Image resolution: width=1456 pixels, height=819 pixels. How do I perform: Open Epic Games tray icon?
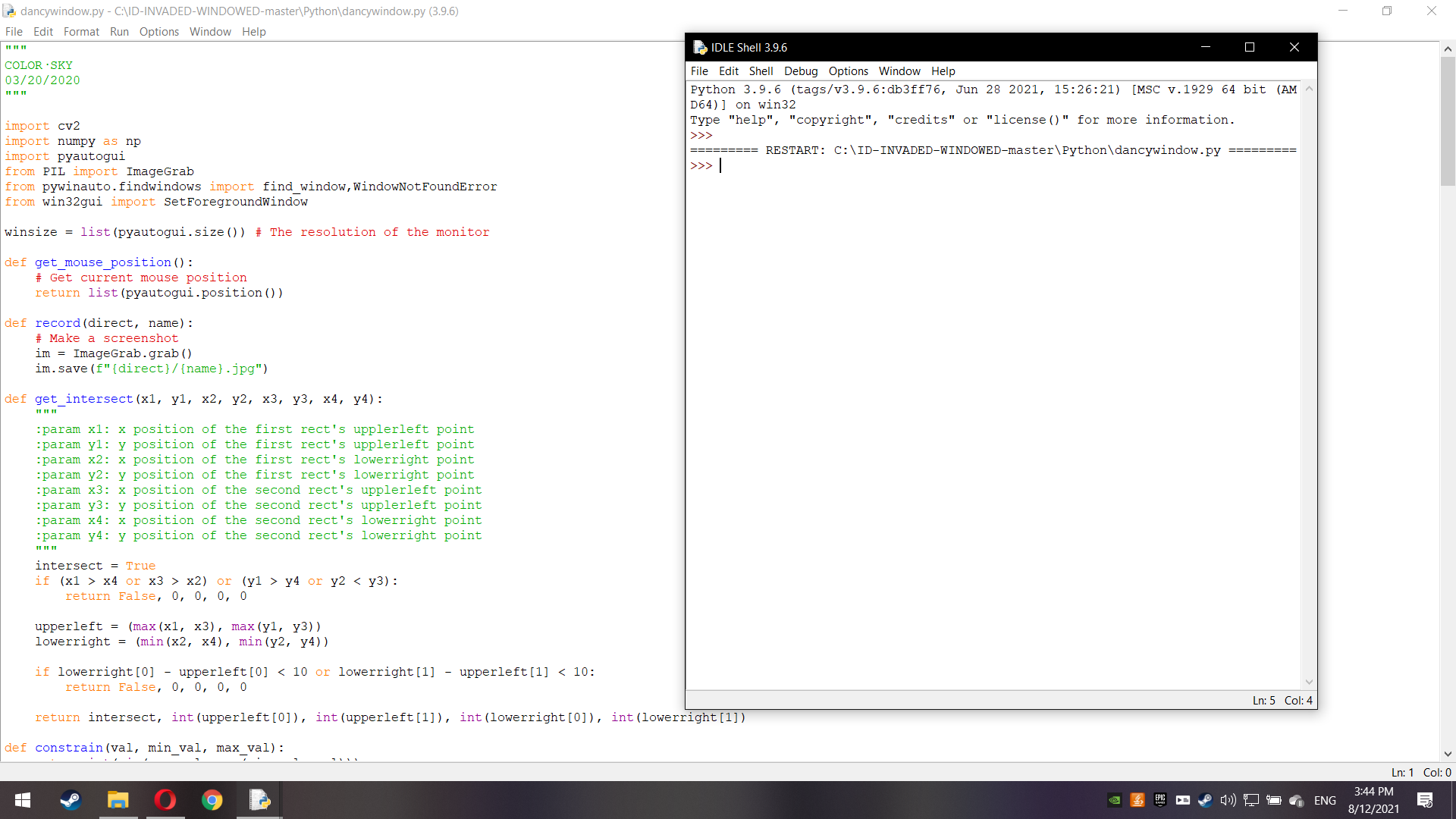pos(1160,800)
